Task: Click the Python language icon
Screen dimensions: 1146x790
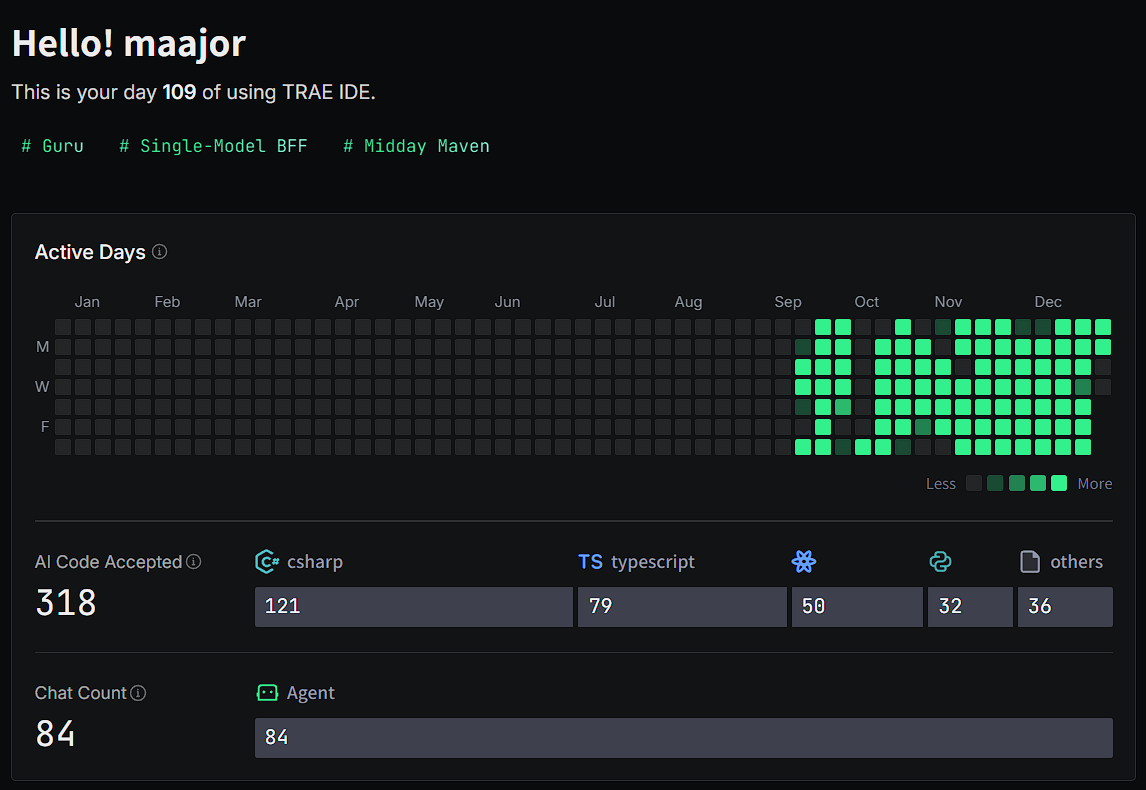Action: click(x=940, y=562)
